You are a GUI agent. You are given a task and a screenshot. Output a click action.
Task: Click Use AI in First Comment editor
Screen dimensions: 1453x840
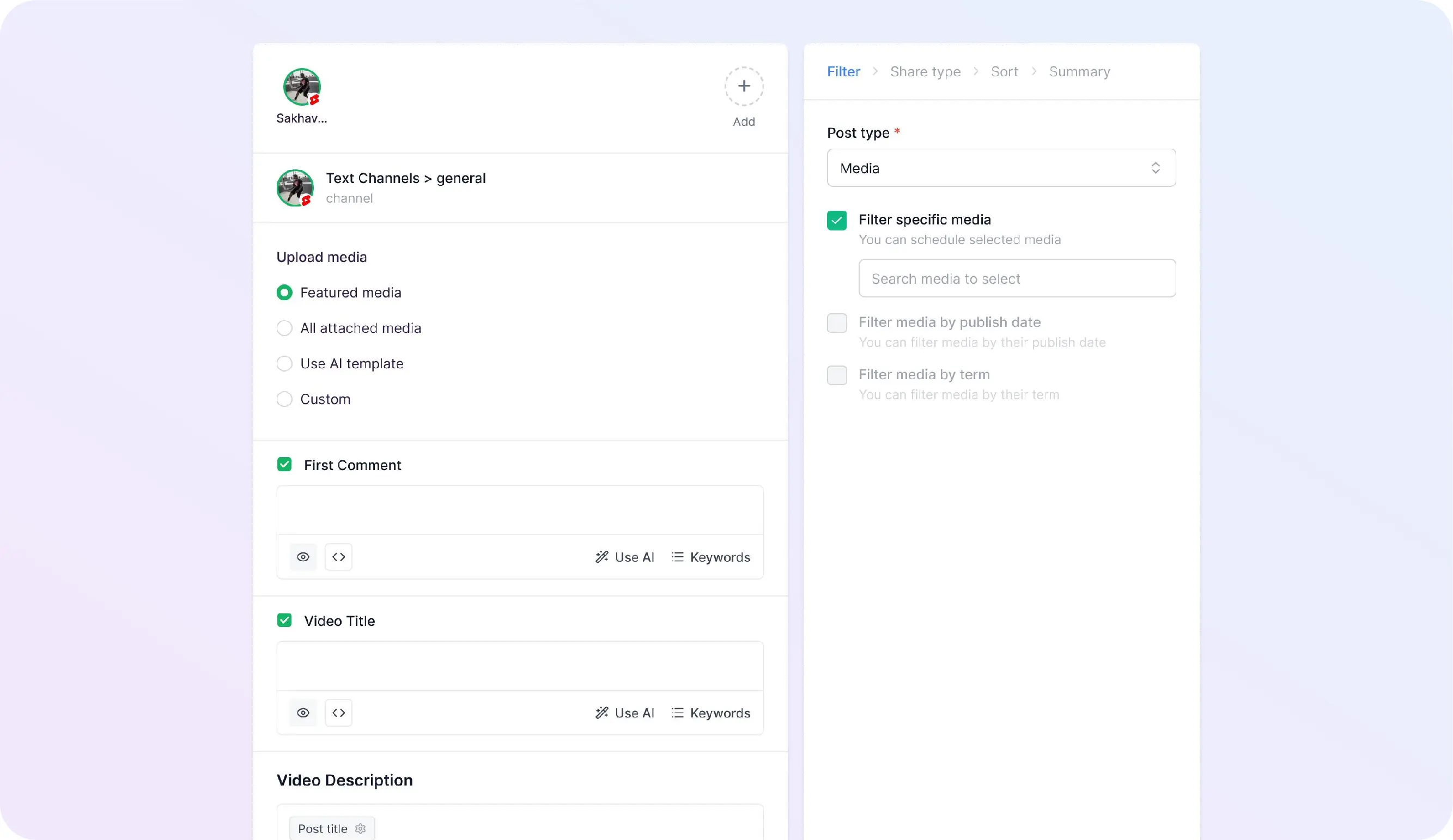pyautogui.click(x=624, y=557)
